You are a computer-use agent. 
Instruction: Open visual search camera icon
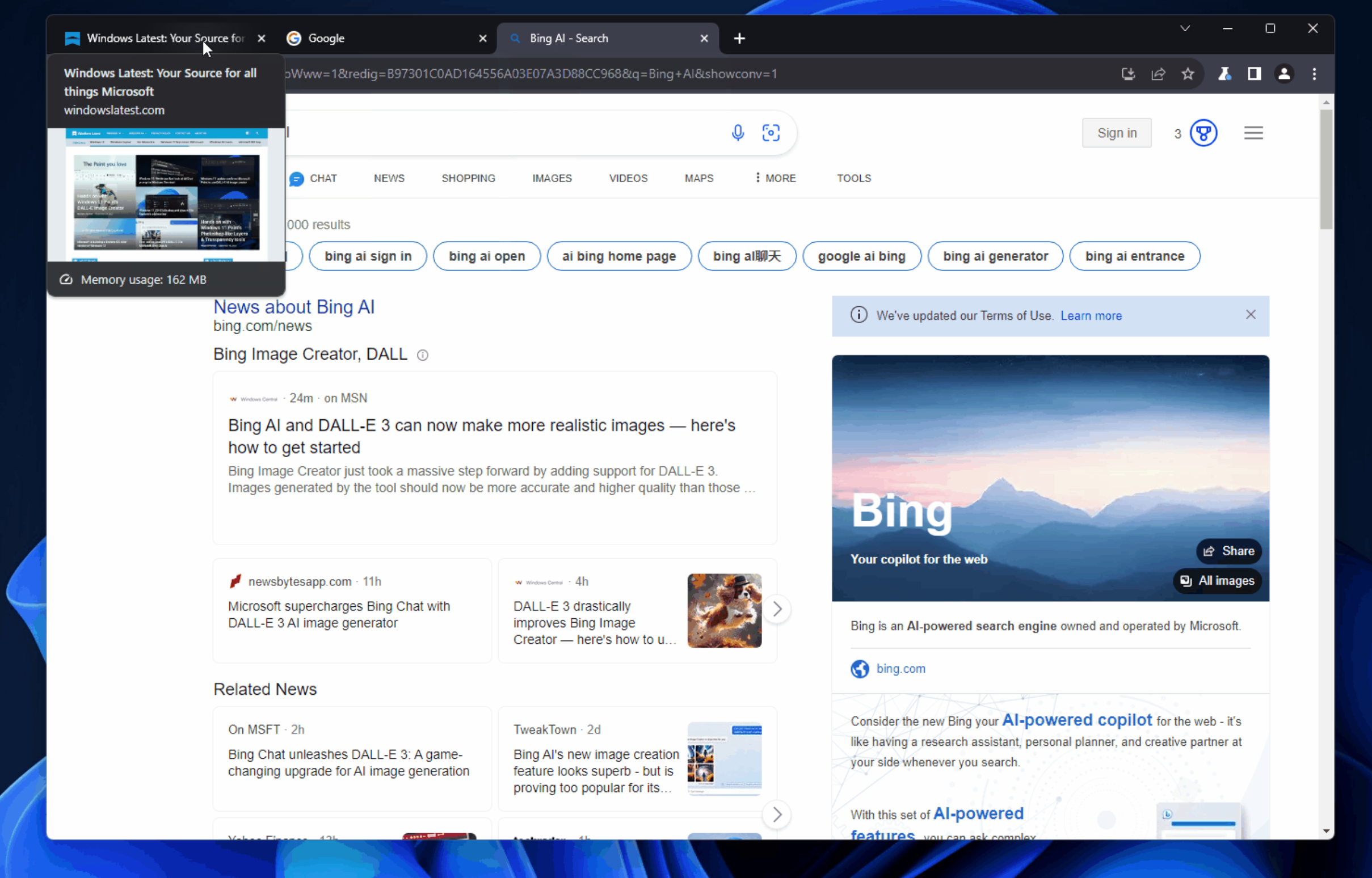771,133
